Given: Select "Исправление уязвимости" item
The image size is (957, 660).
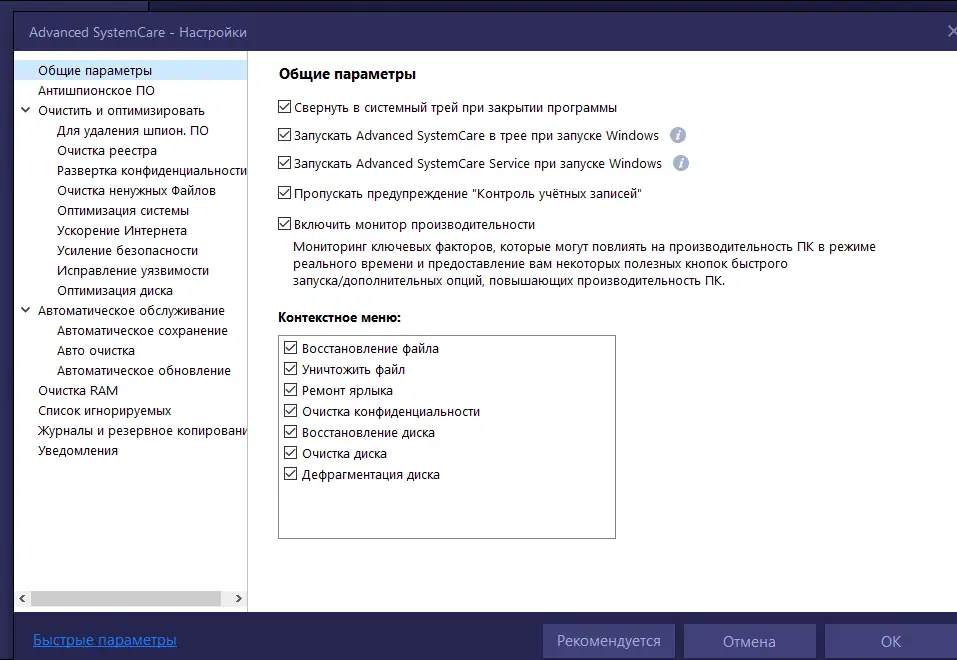Looking at the screenshot, I should coord(133,270).
